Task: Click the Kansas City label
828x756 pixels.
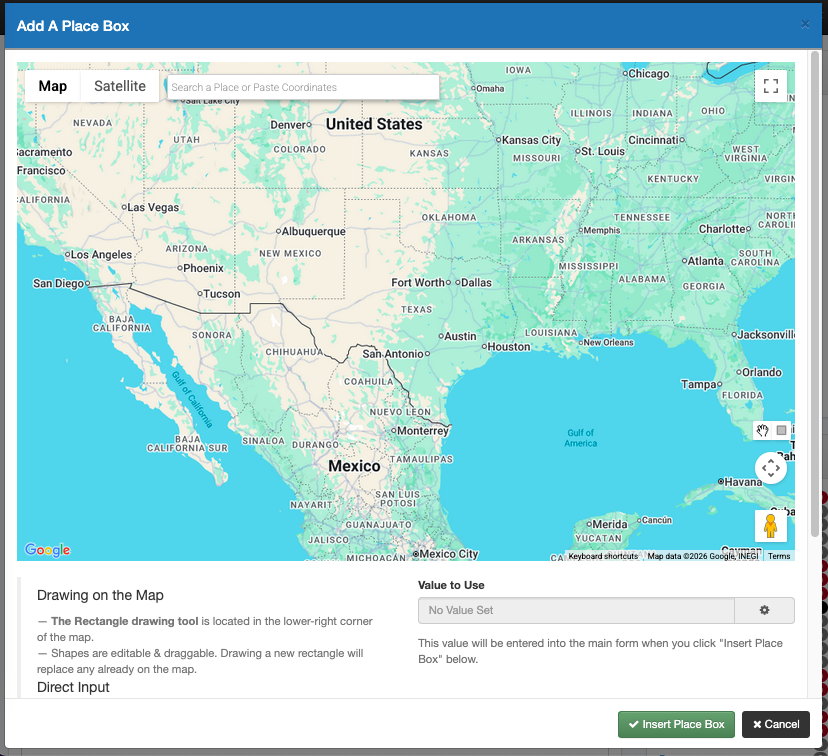Action: [531, 140]
